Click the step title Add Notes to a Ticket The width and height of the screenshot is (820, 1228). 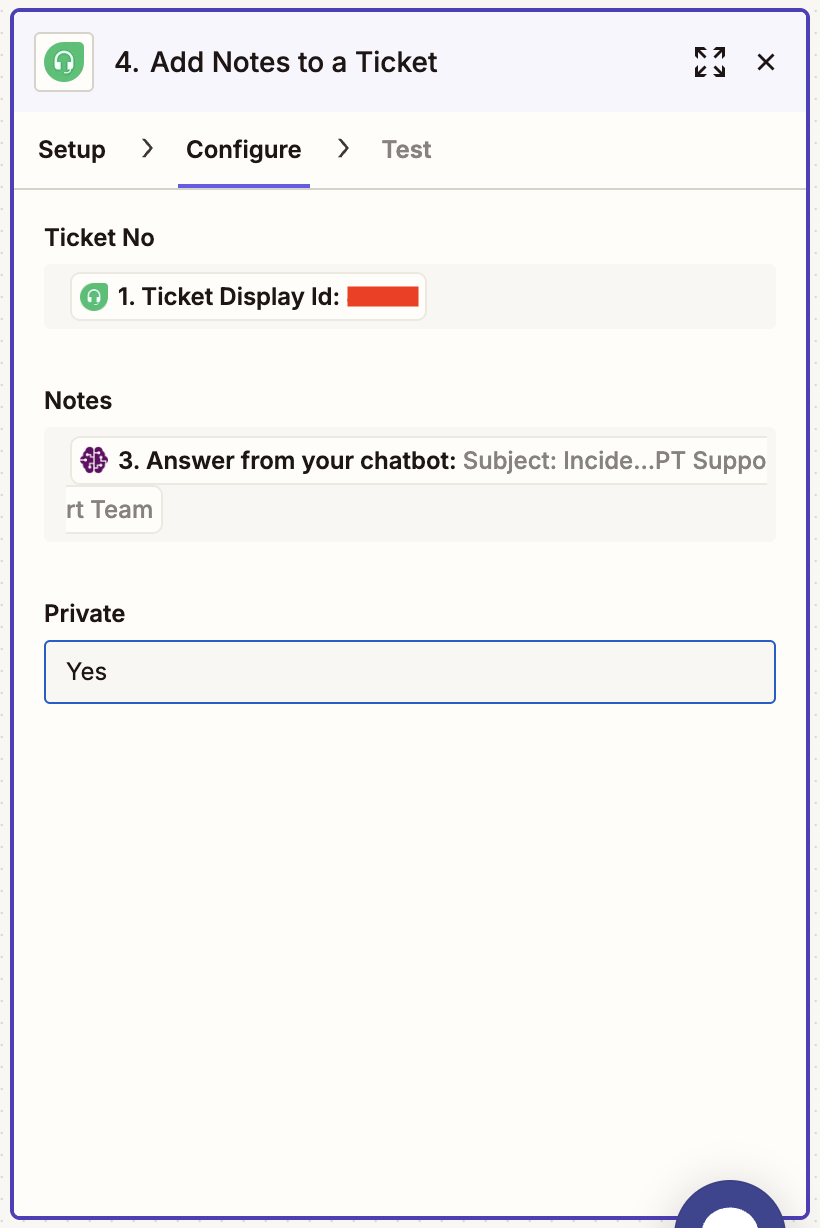pos(294,62)
